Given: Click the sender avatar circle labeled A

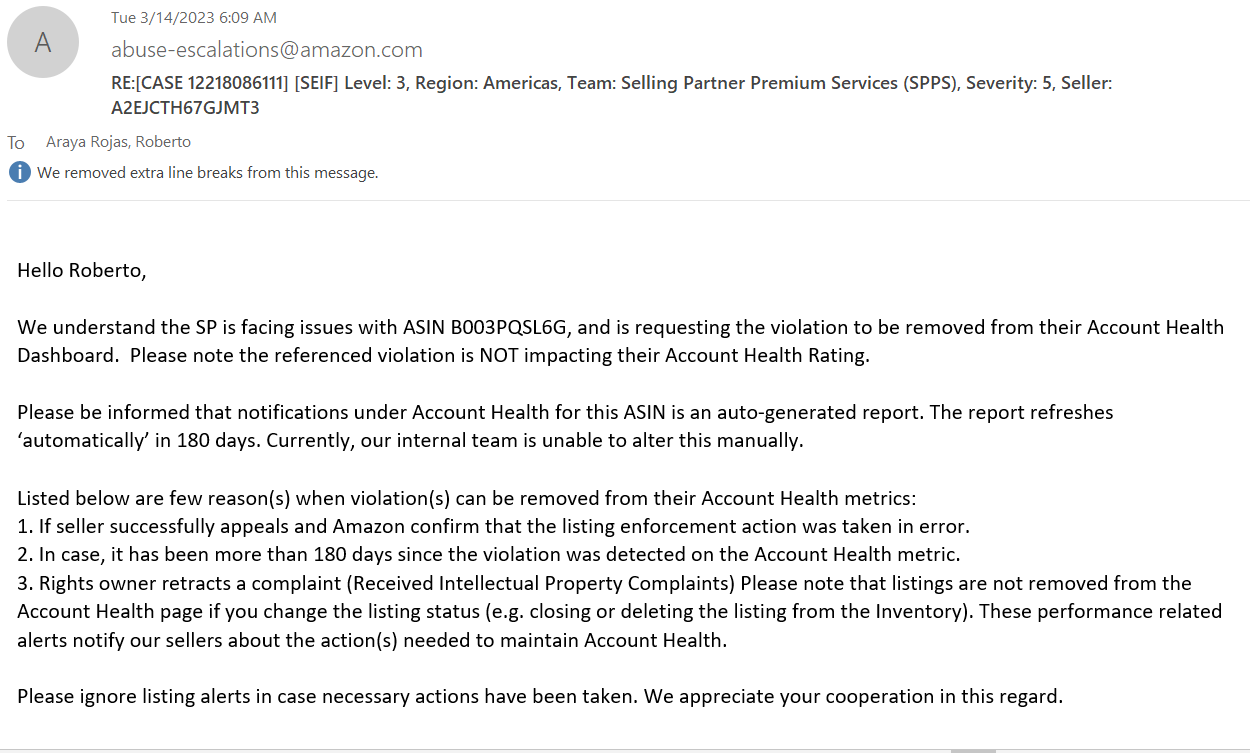Looking at the screenshot, I should tap(43, 42).
